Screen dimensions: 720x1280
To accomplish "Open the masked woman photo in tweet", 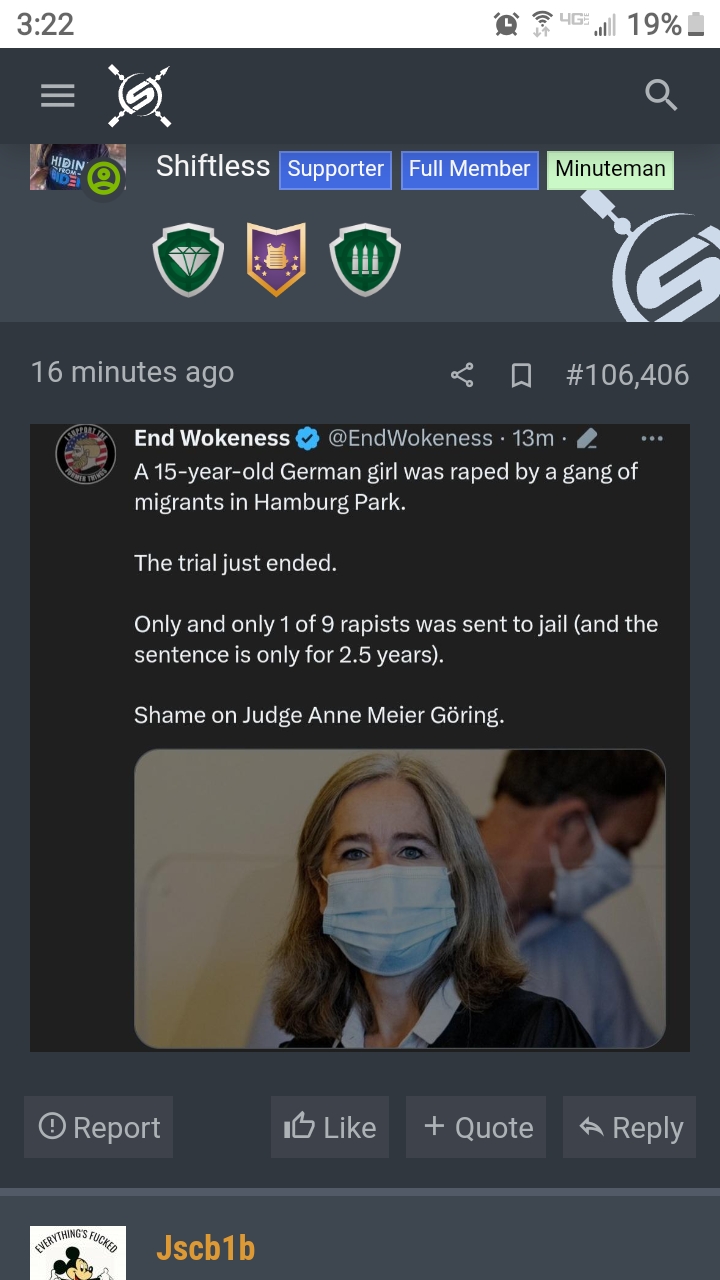I will 400,898.
